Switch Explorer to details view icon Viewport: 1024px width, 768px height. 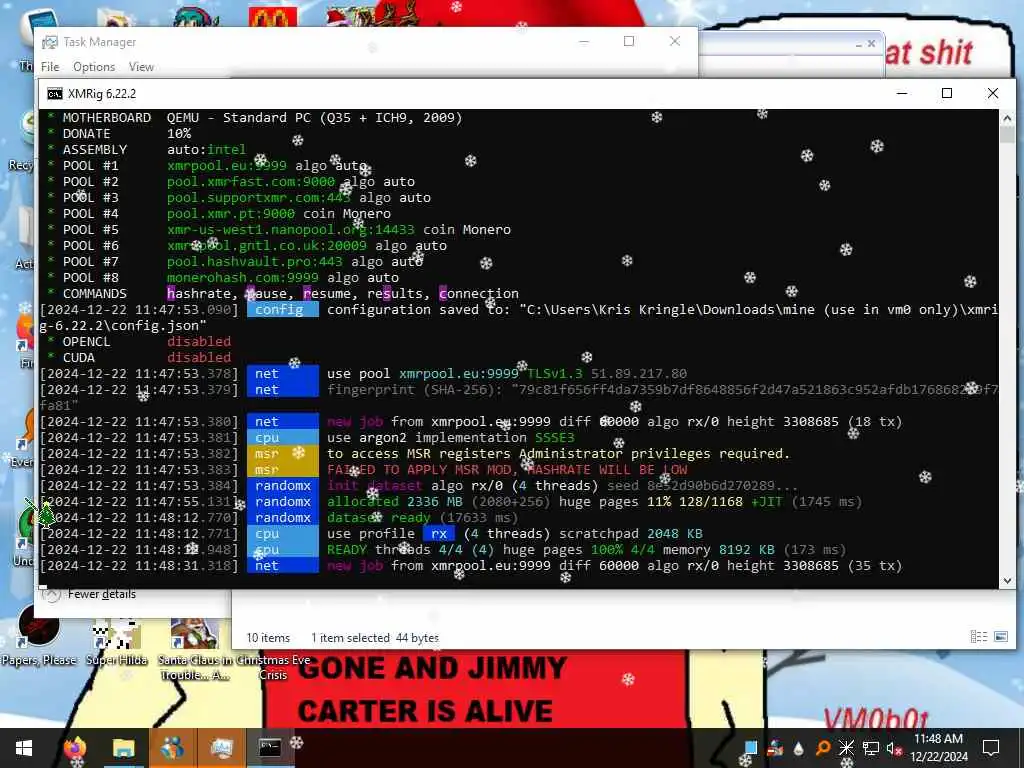[x=978, y=637]
